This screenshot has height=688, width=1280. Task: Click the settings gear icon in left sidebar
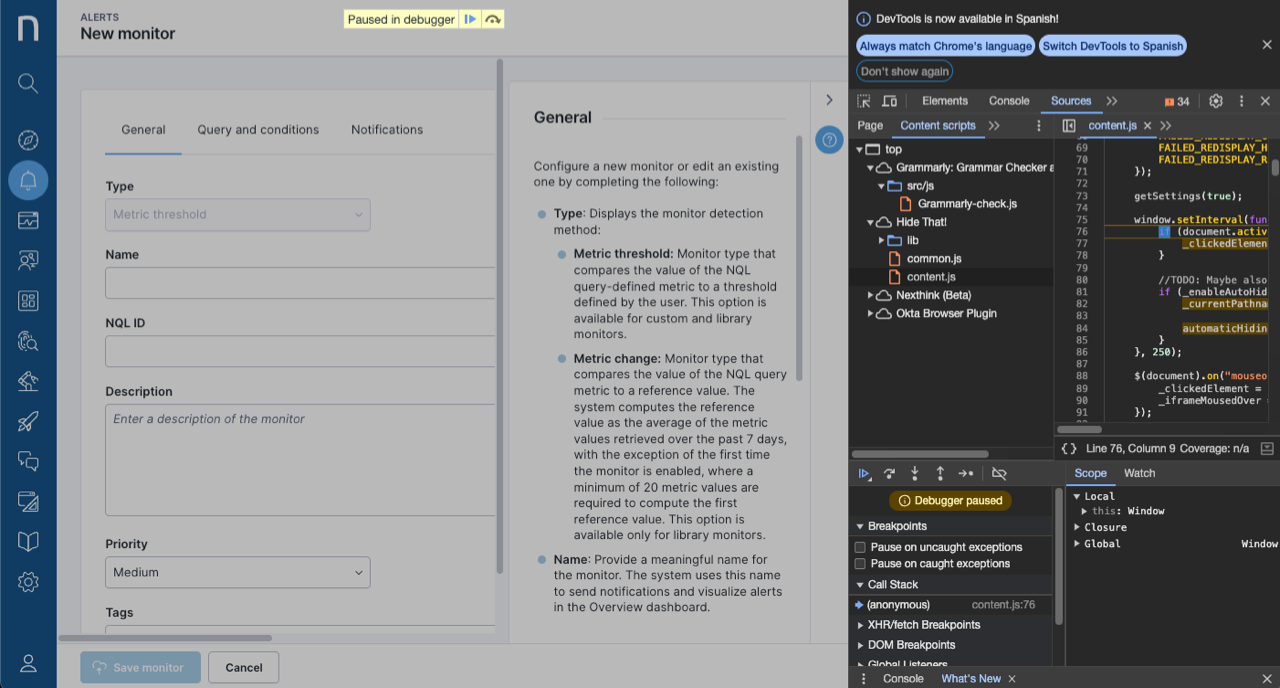coord(28,581)
